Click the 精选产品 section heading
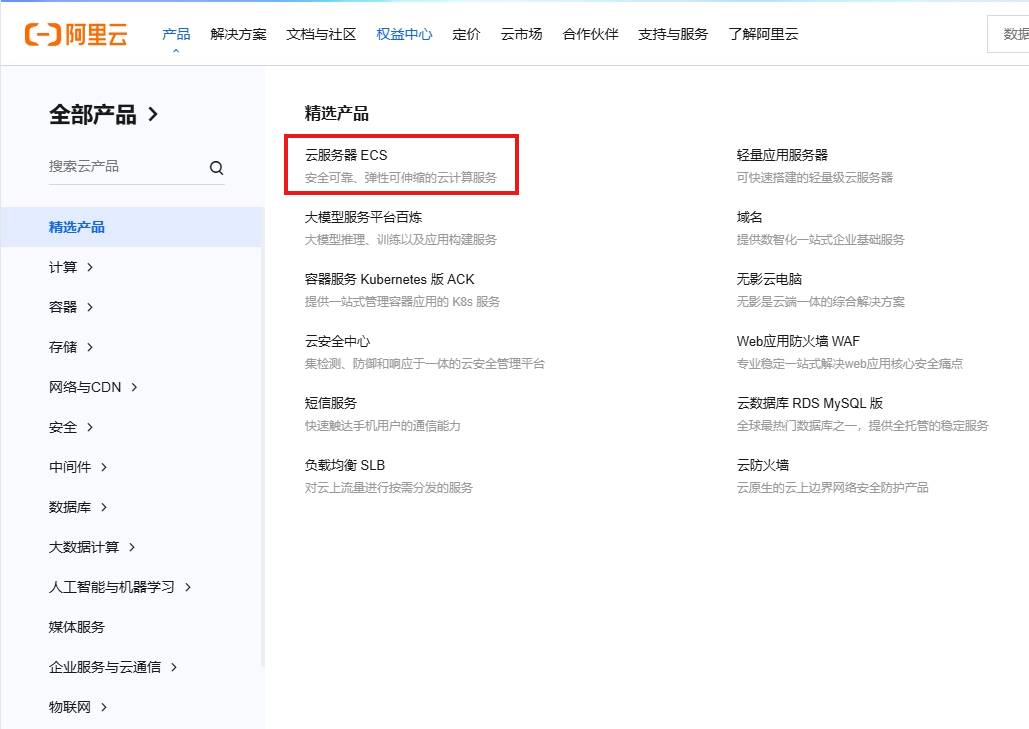The height and width of the screenshot is (729, 1029). 337,114
